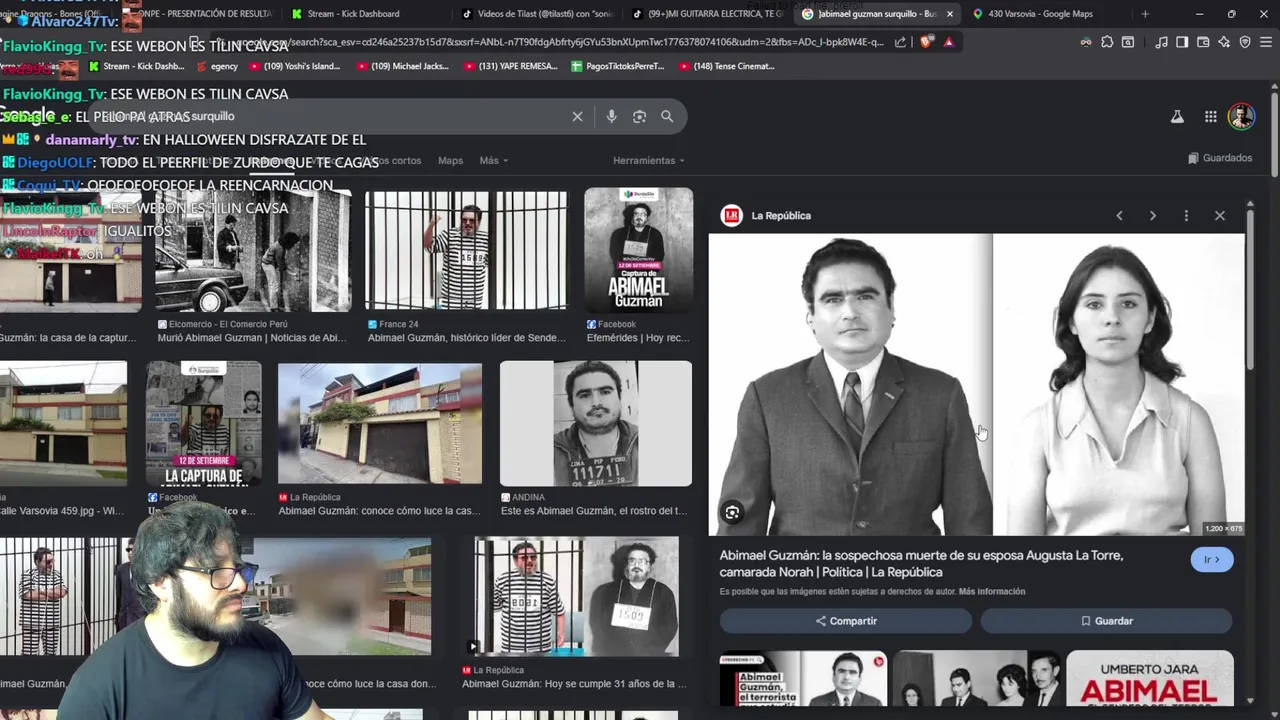Open Search Labs flask icon
This screenshot has width=1280, height=720.
point(1177,116)
